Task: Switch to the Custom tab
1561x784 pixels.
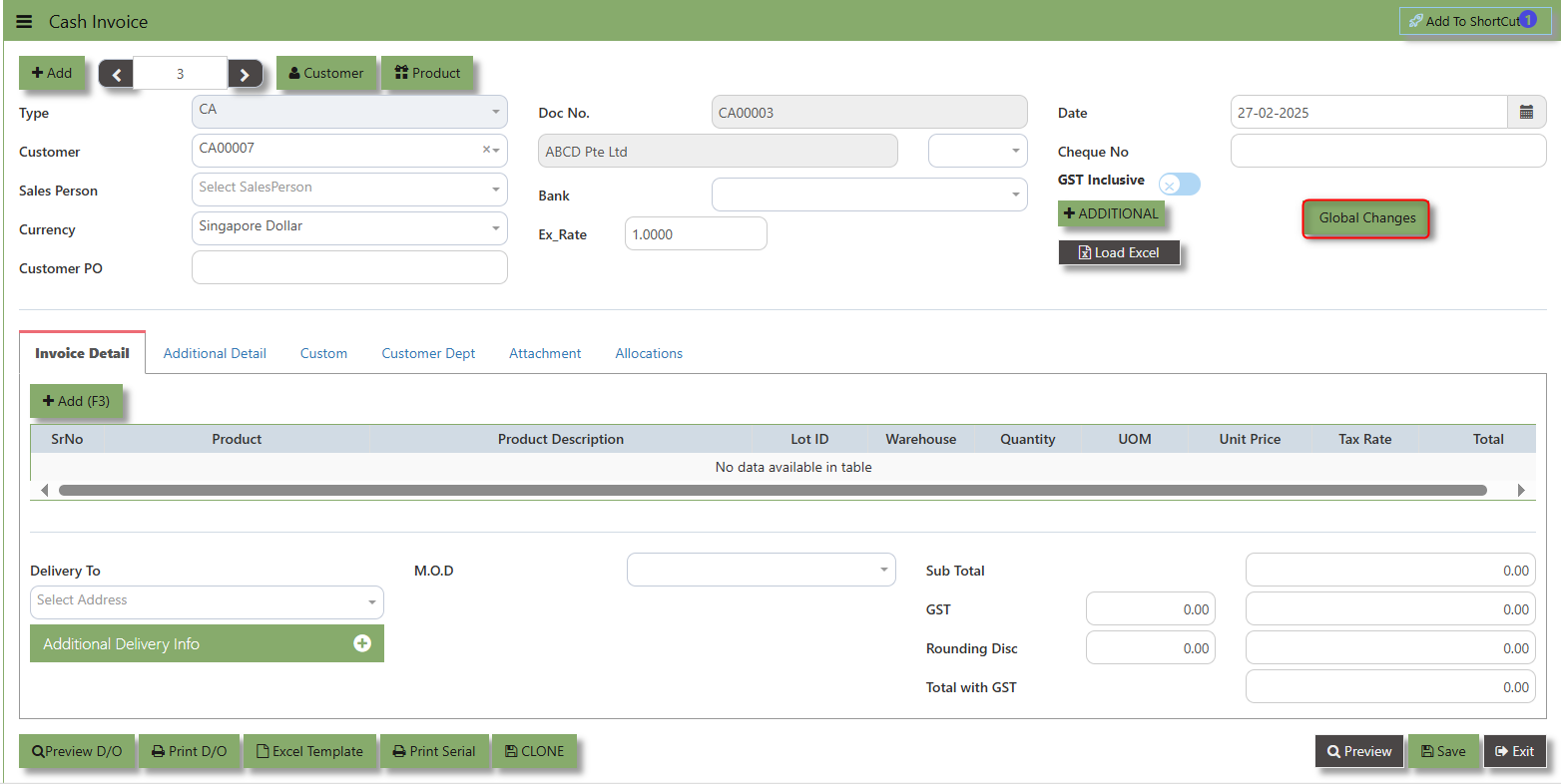Action: coord(323,353)
